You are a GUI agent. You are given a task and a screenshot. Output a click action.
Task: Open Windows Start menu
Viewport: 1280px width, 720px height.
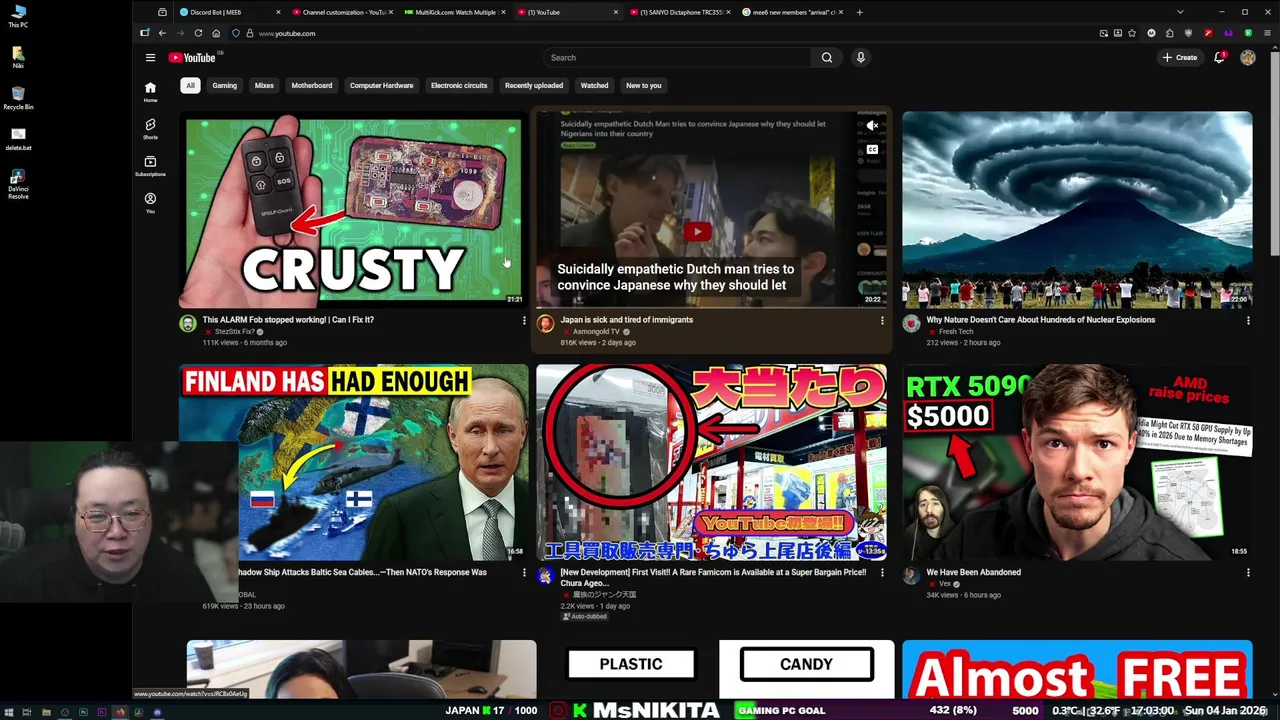click(9, 712)
